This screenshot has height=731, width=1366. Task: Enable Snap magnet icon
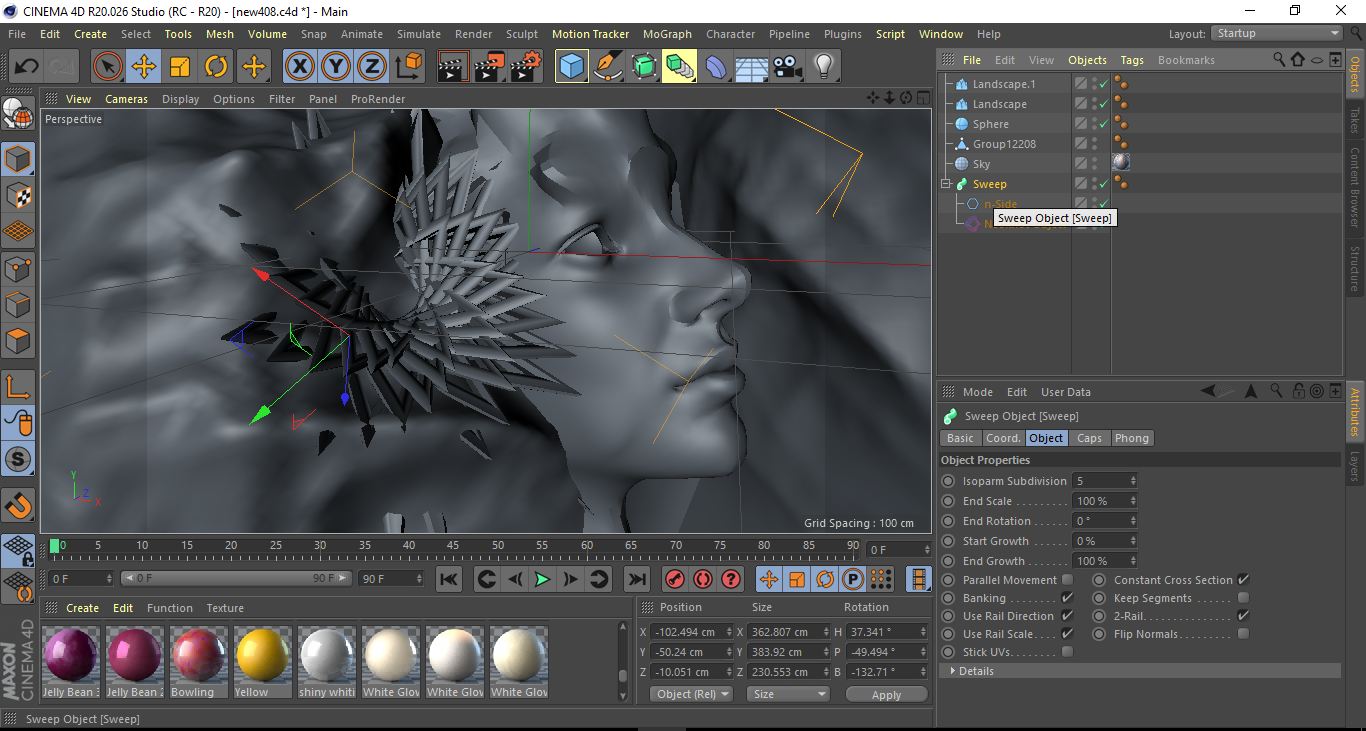[18, 504]
